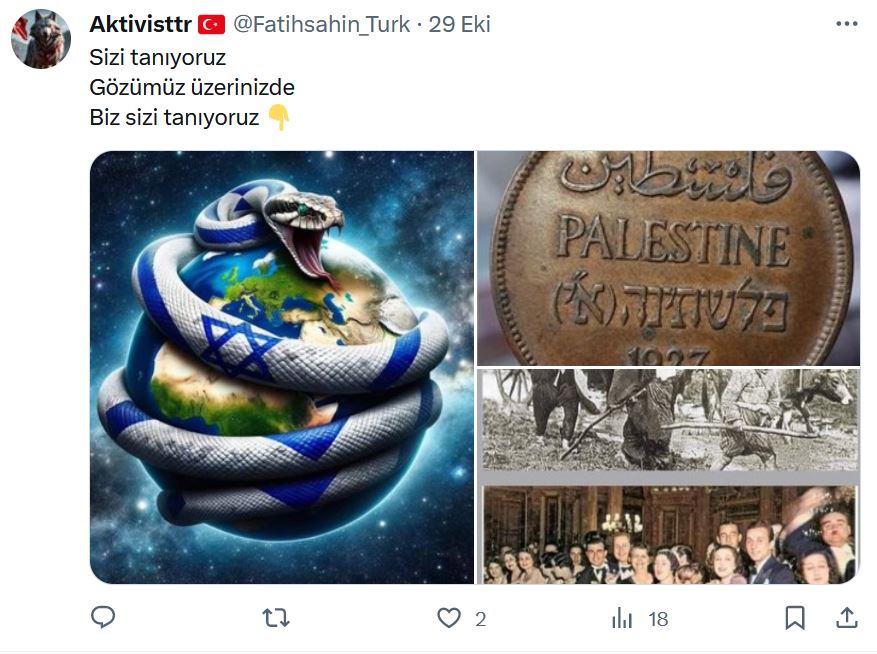Click the @Fatihsahin_Turk handle
The image size is (877, 654).
[321, 24]
